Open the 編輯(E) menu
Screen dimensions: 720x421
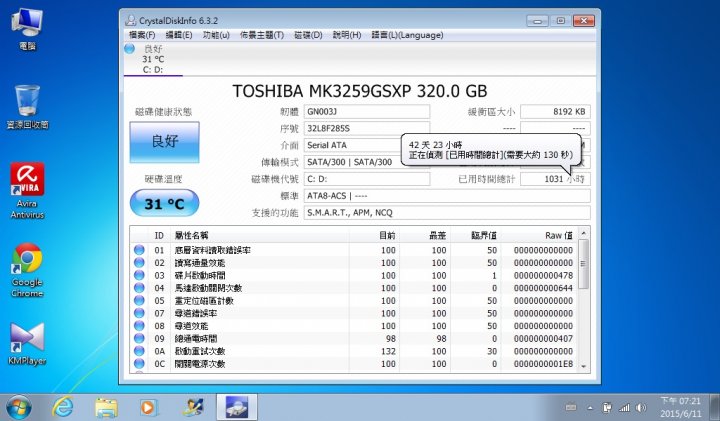(x=179, y=35)
